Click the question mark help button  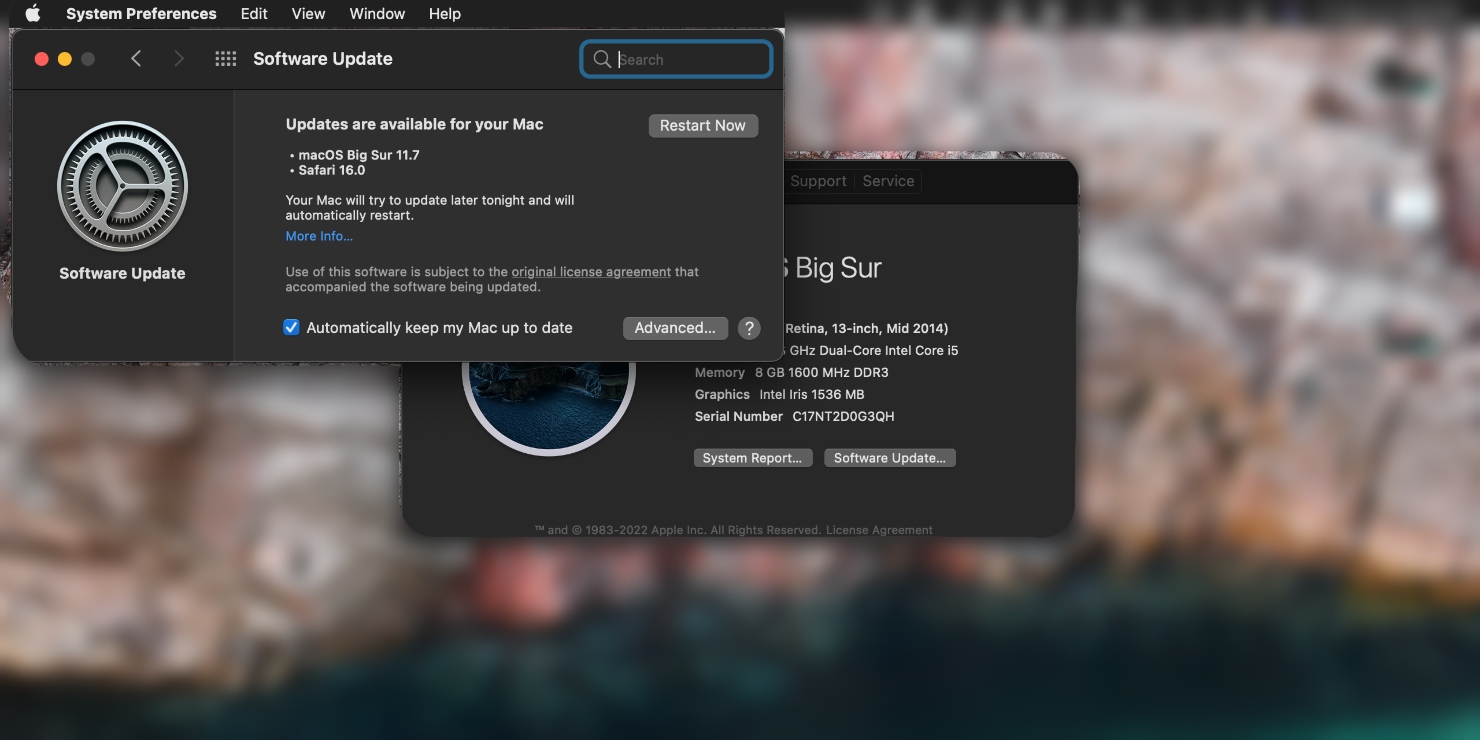pos(749,328)
